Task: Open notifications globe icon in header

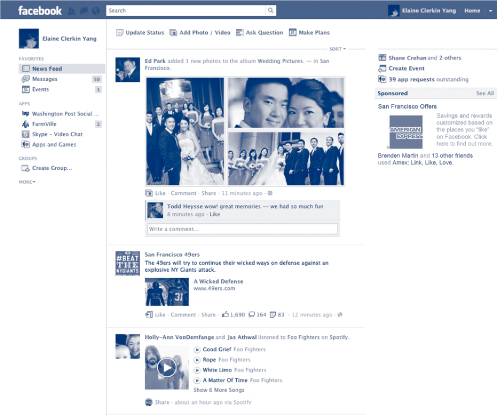Action: tap(96, 11)
